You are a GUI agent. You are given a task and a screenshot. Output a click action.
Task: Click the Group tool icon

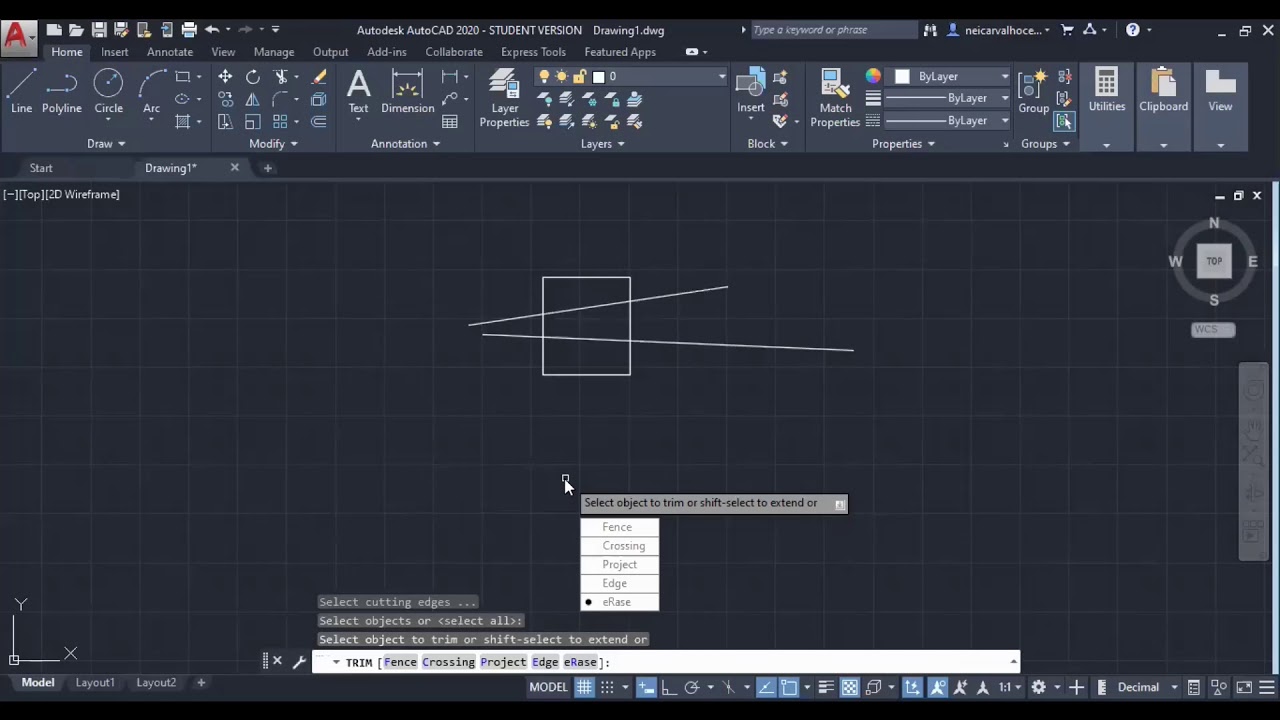pyautogui.click(x=1034, y=91)
